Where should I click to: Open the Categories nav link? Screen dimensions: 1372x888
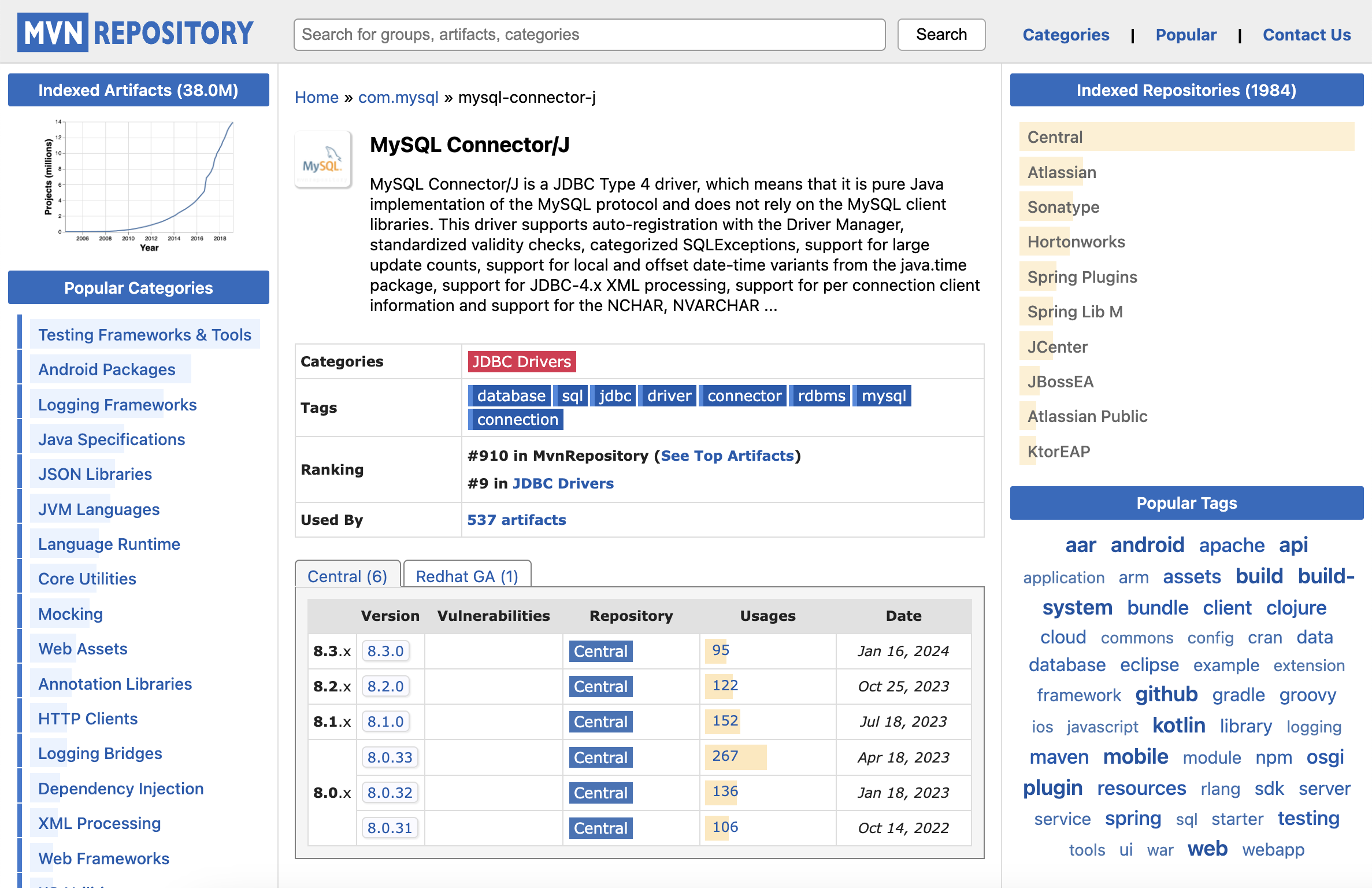(x=1065, y=35)
